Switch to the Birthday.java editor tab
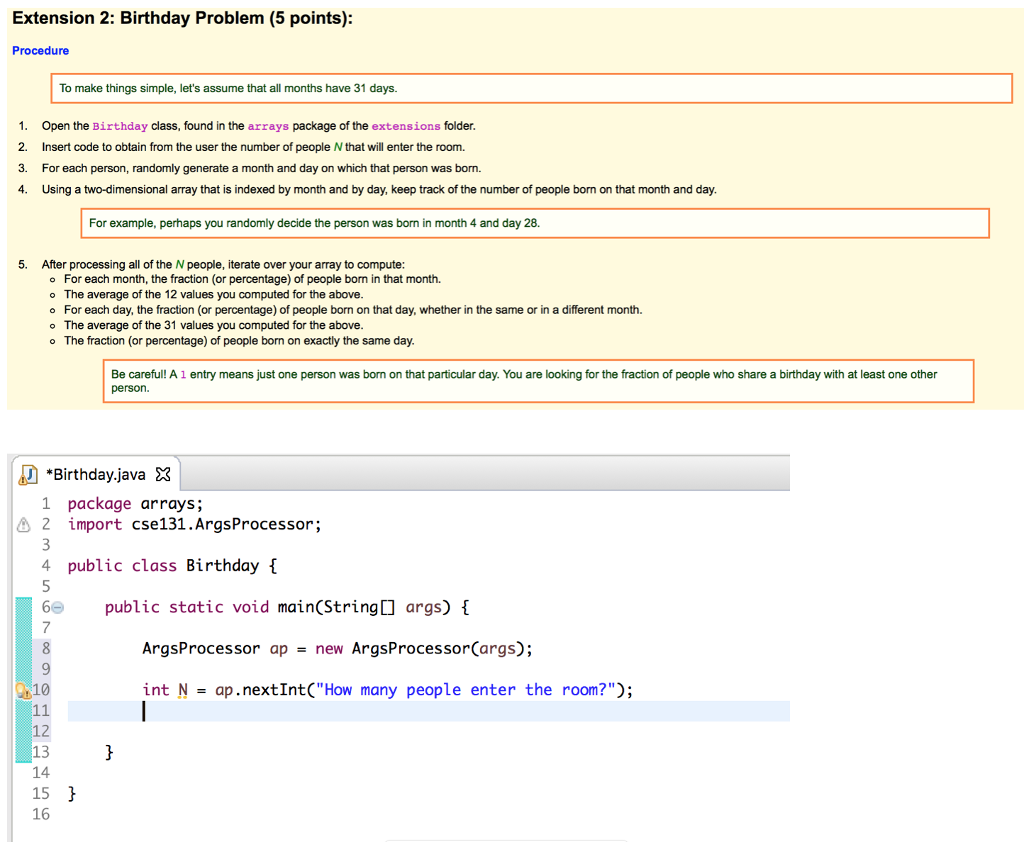The height and width of the screenshot is (842, 1024). coord(100,474)
